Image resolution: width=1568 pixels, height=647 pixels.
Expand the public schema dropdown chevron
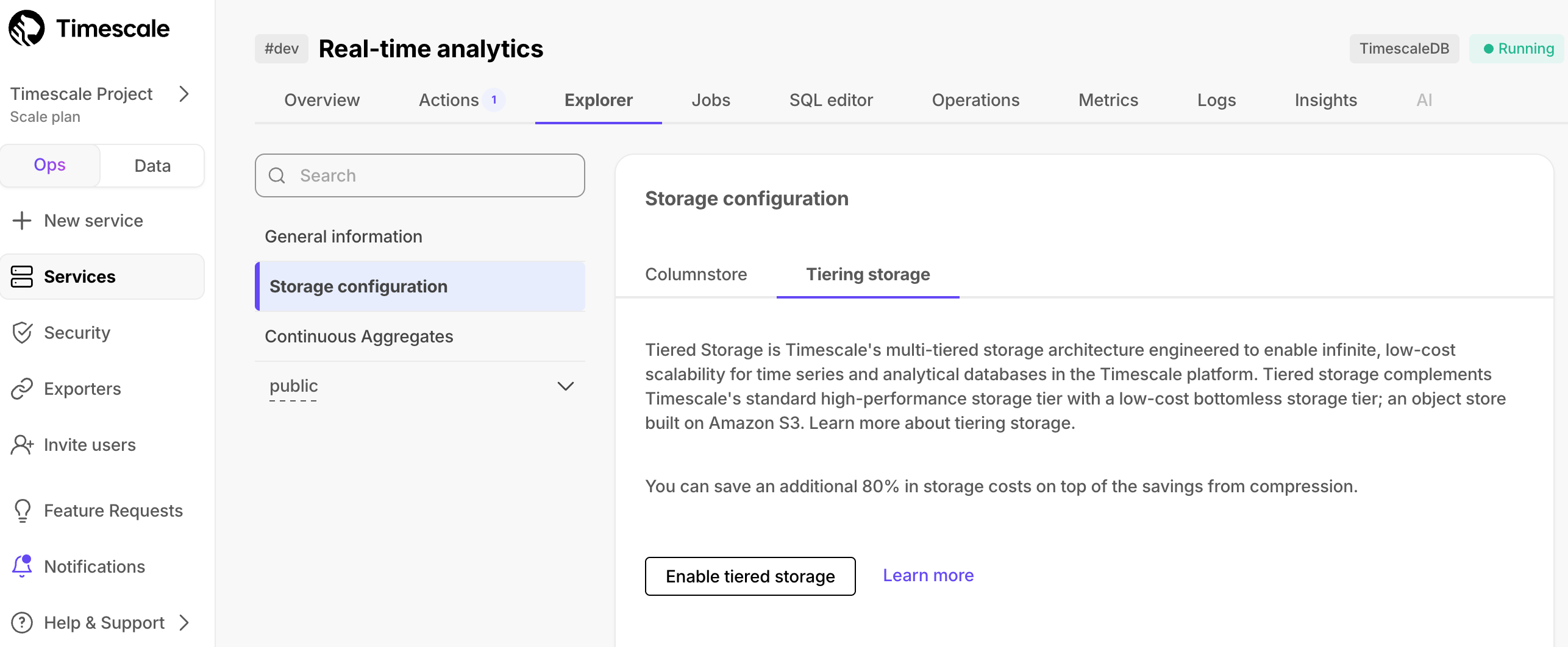pyautogui.click(x=566, y=386)
